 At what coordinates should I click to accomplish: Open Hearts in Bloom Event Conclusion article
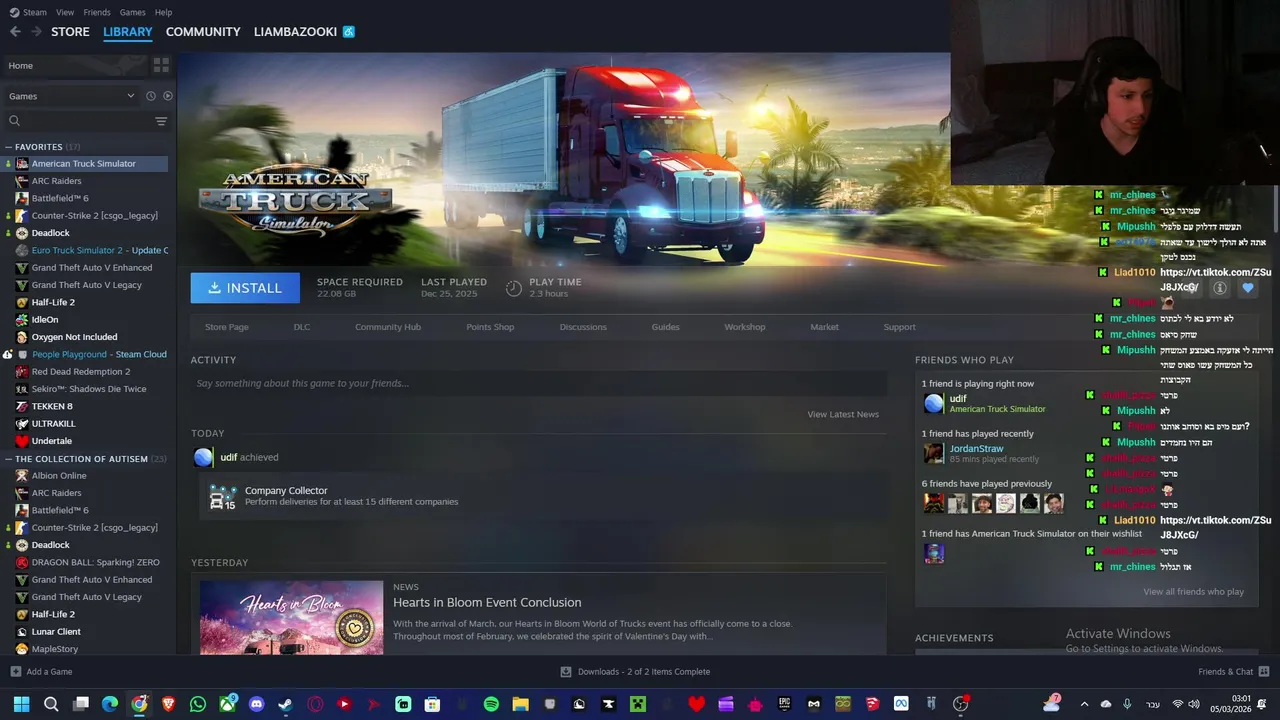(487, 602)
